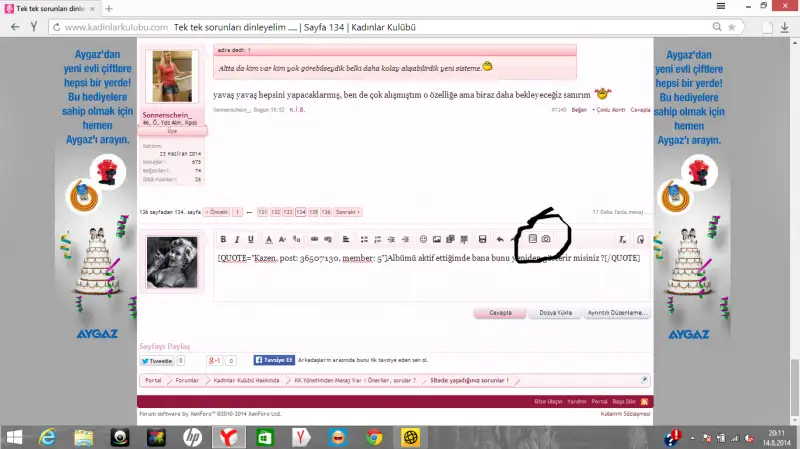
Task: Go to page 135 in pagination
Action: [314, 212]
